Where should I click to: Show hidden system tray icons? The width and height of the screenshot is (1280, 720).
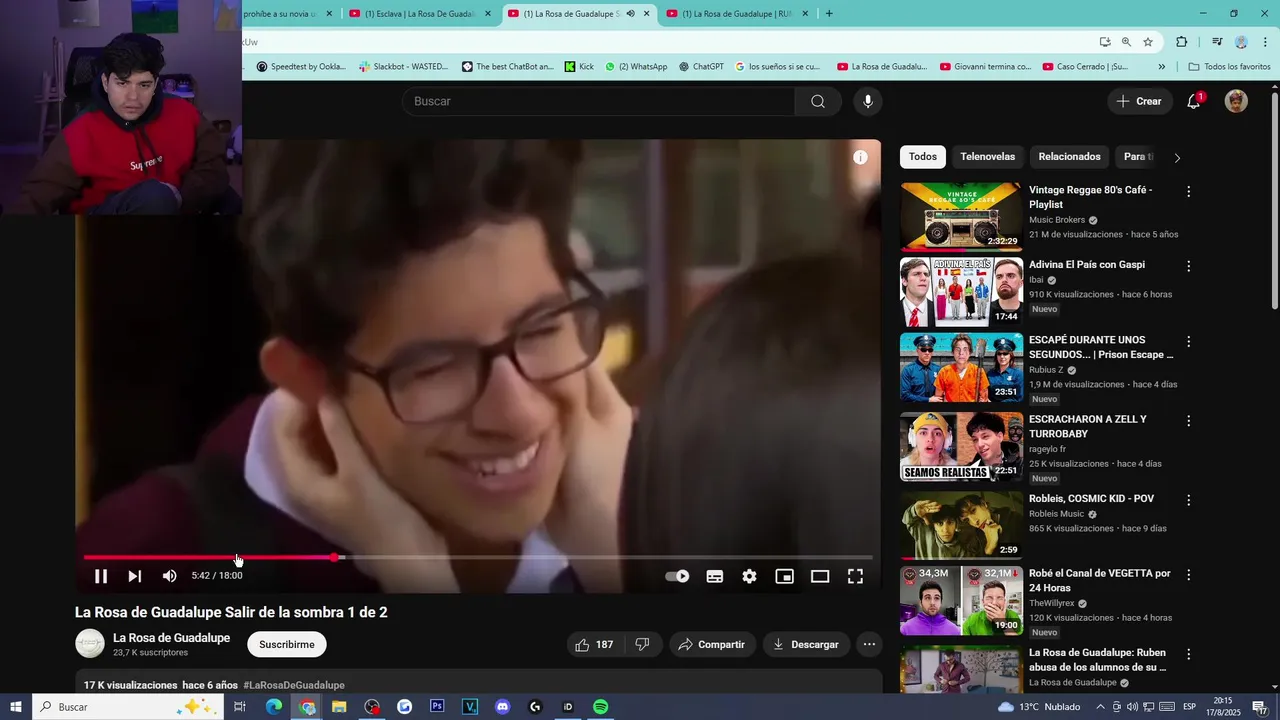pyautogui.click(x=1102, y=707)
